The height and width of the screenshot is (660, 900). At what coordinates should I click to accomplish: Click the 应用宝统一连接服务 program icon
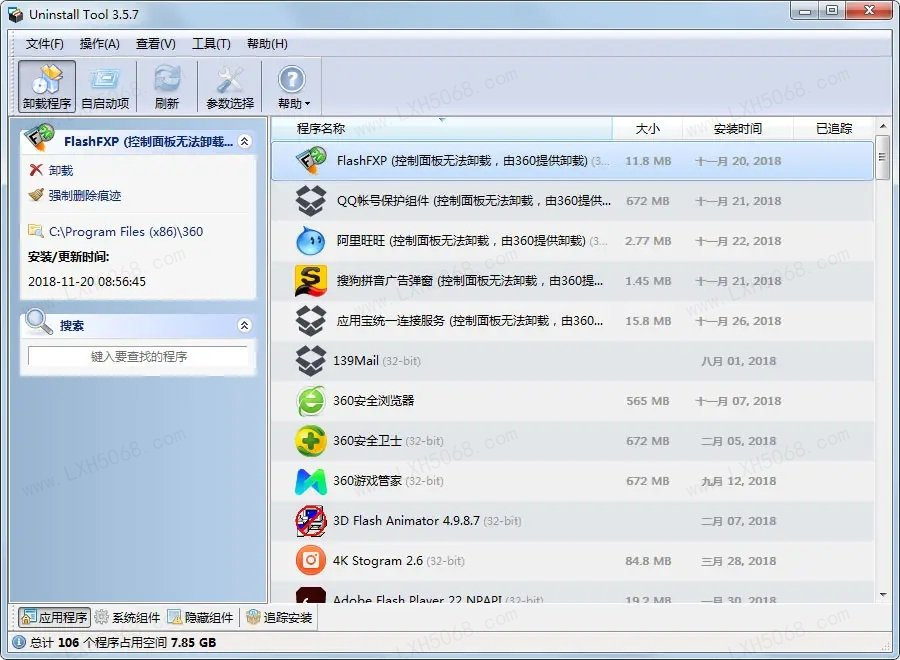point(311,321)
